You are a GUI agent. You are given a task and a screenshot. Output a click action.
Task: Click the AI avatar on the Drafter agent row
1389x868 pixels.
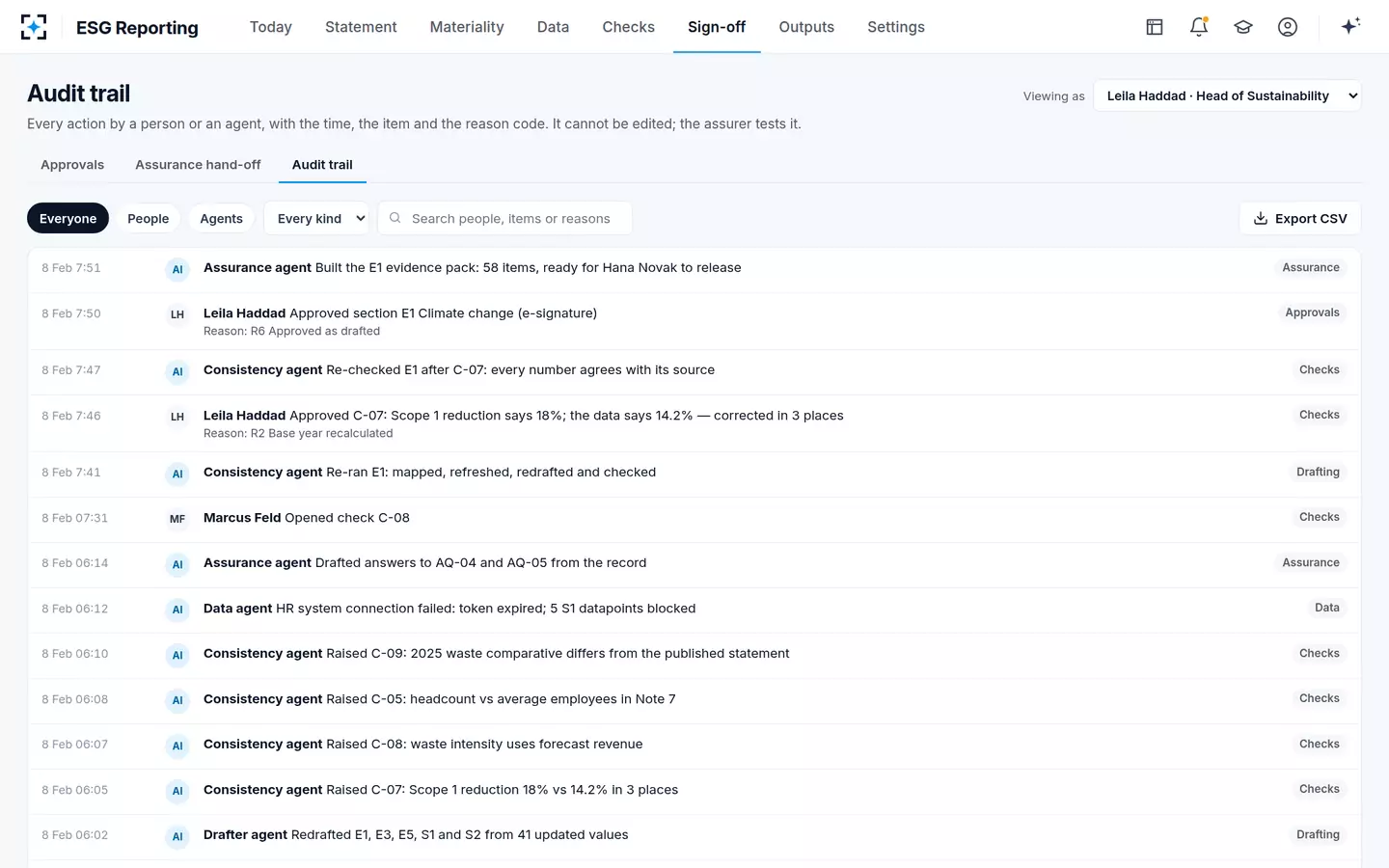tap(177, 836)
